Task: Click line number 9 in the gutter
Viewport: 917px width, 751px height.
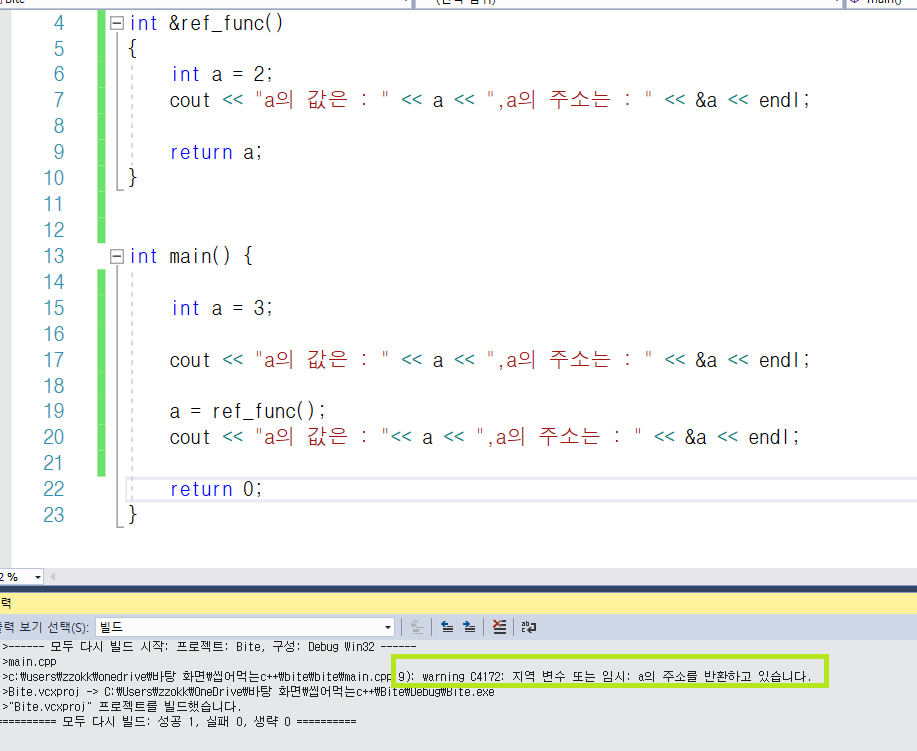Action: (x=58, y=152)
